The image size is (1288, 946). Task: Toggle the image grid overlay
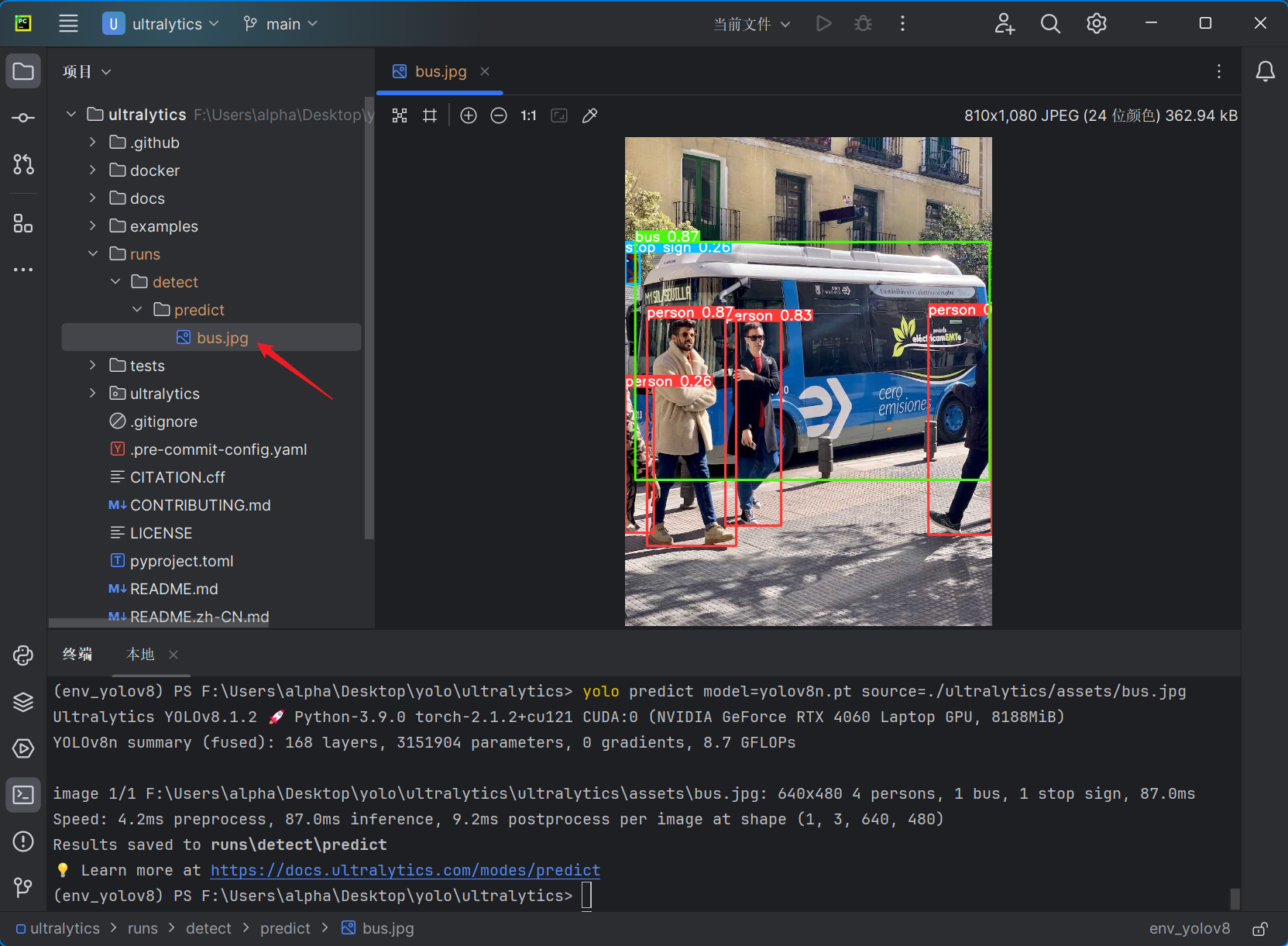click(430, 115)
